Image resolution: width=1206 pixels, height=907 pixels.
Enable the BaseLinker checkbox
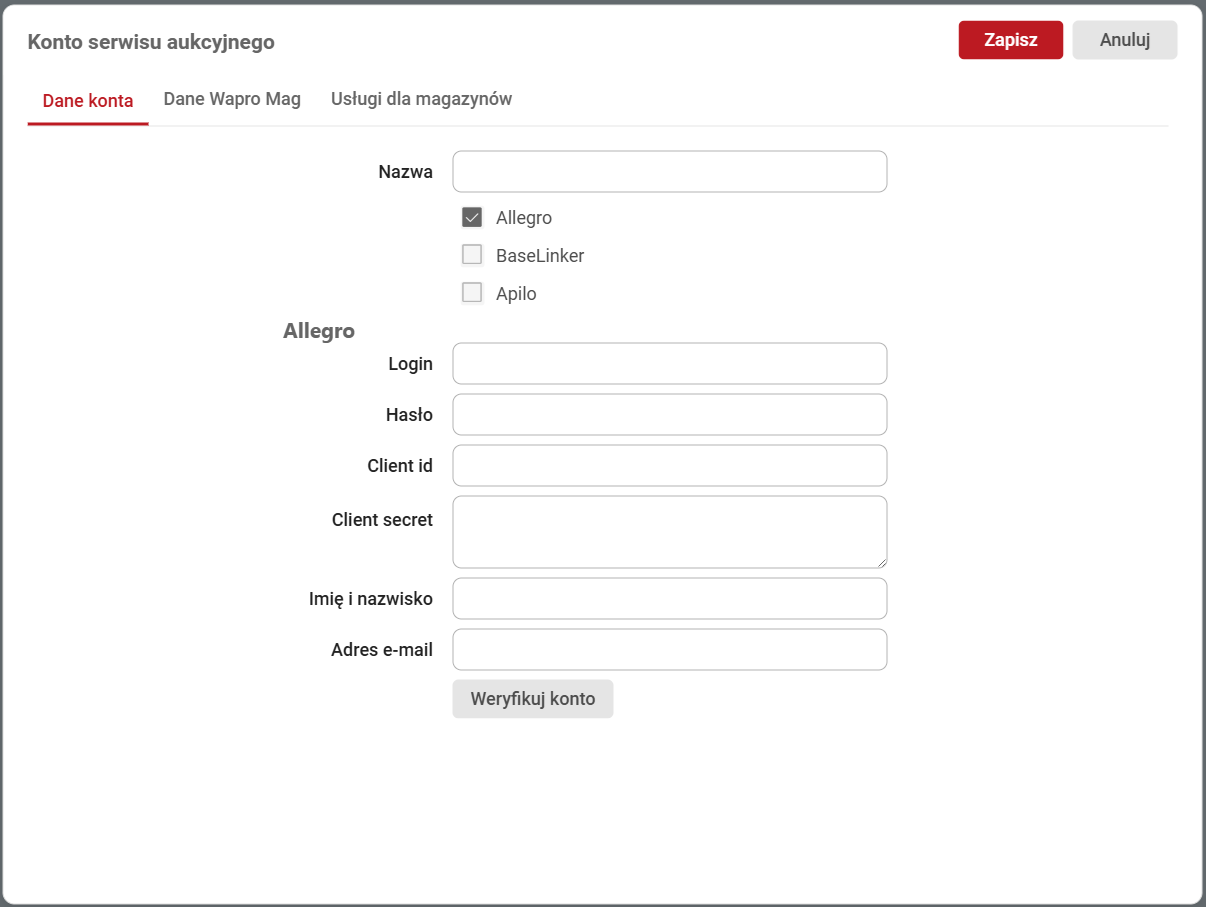coord(472,255)
